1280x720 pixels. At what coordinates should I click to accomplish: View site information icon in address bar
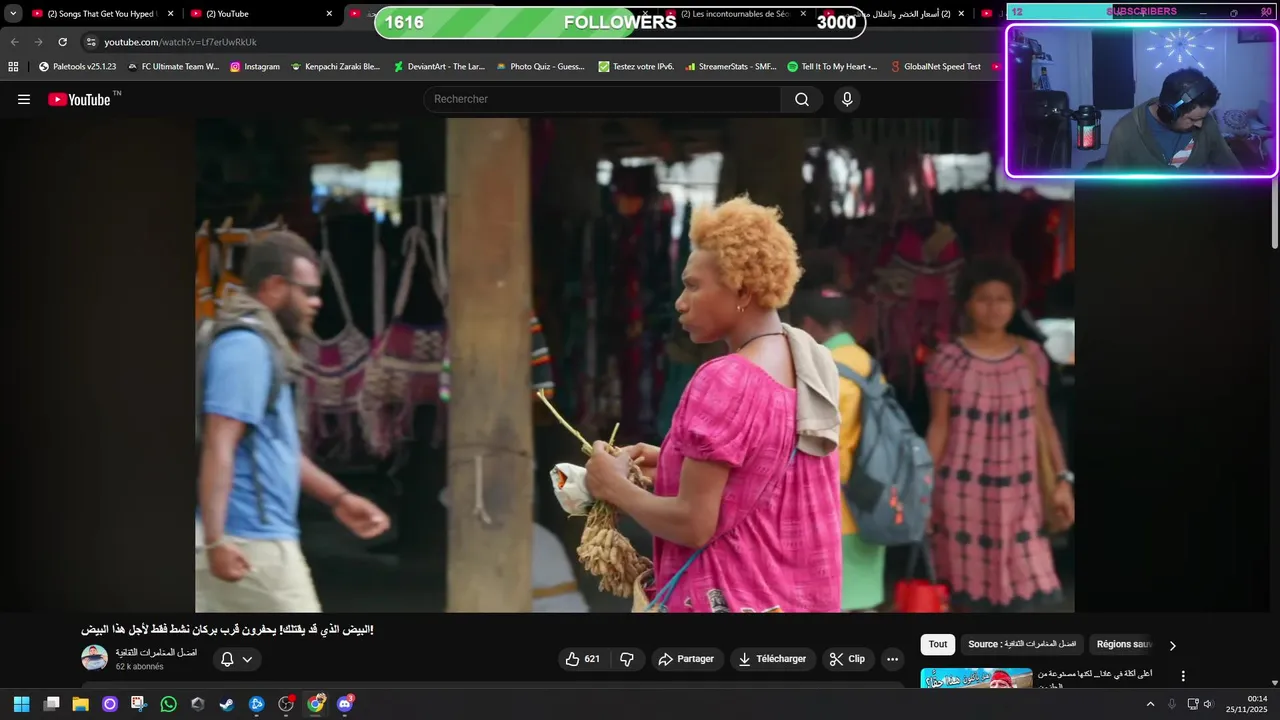(91, 42)
